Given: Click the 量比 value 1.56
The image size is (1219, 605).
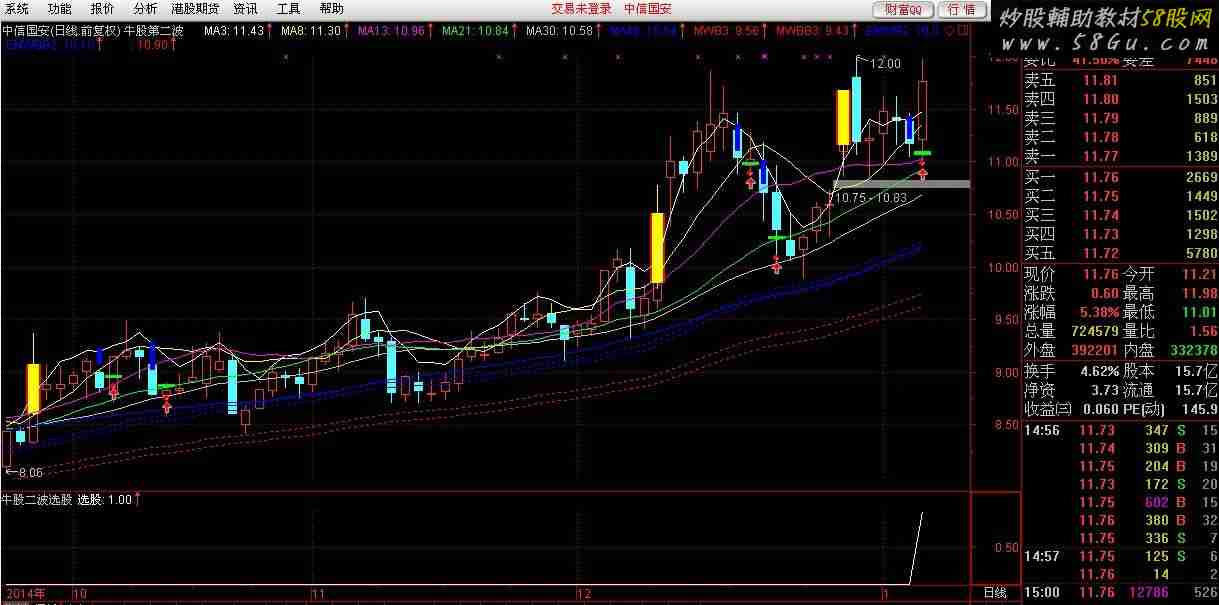Looking at the screenshot, I should [1203, 331].
